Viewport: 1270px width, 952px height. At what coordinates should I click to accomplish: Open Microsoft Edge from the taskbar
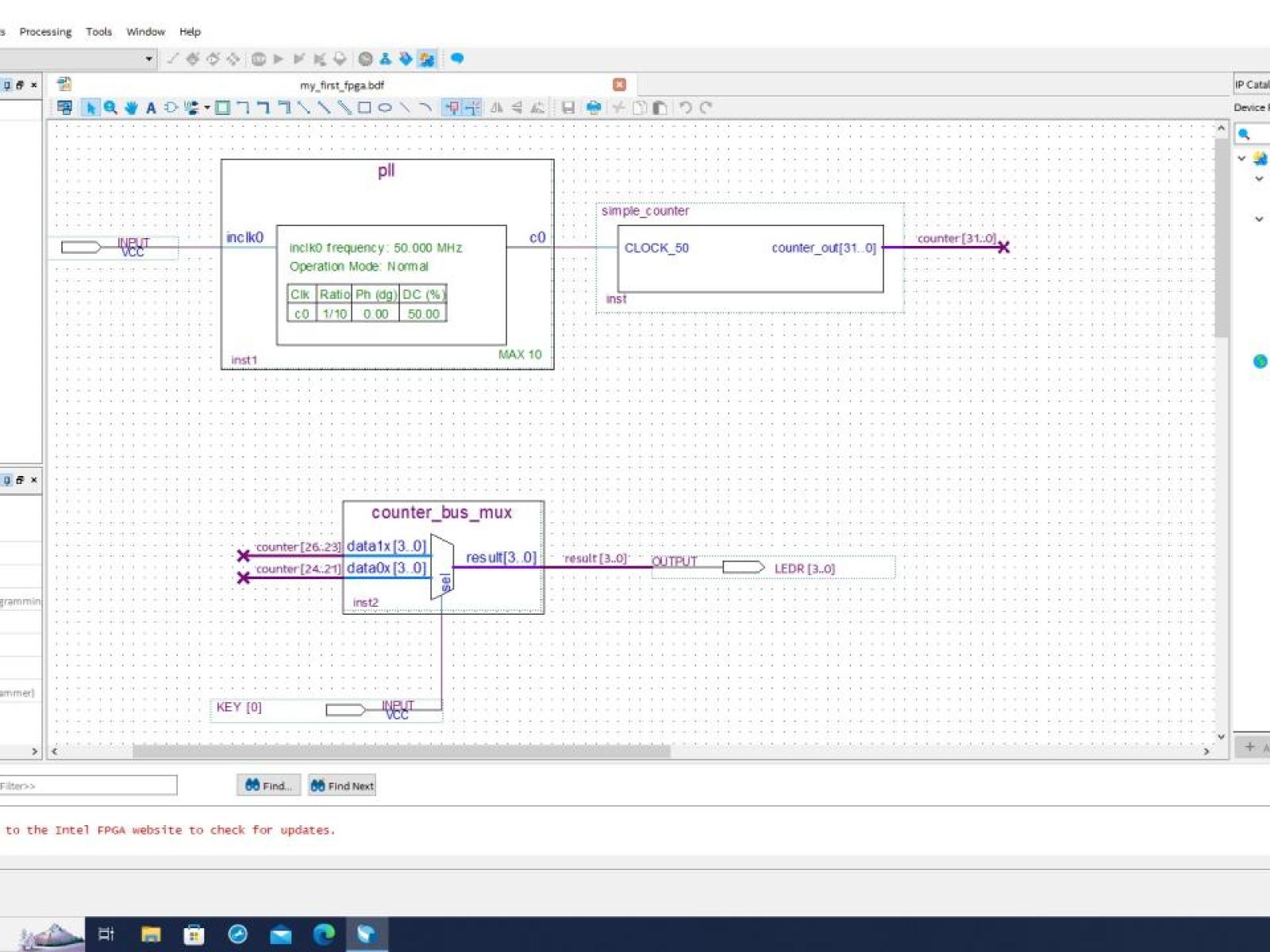[x=324, y=935]
